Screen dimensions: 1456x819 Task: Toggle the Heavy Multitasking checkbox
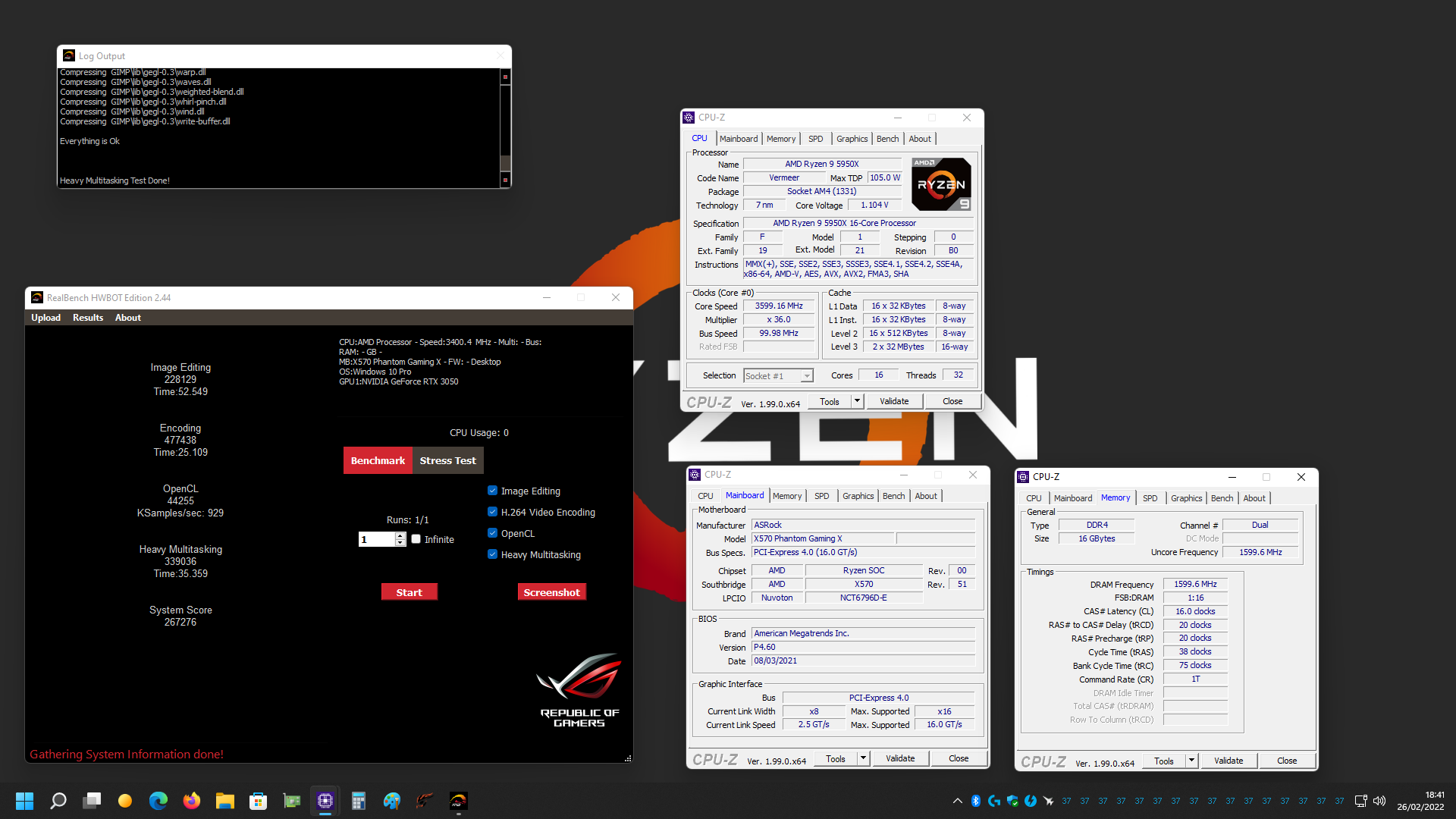pyautogui.click(x=493, y=554)
